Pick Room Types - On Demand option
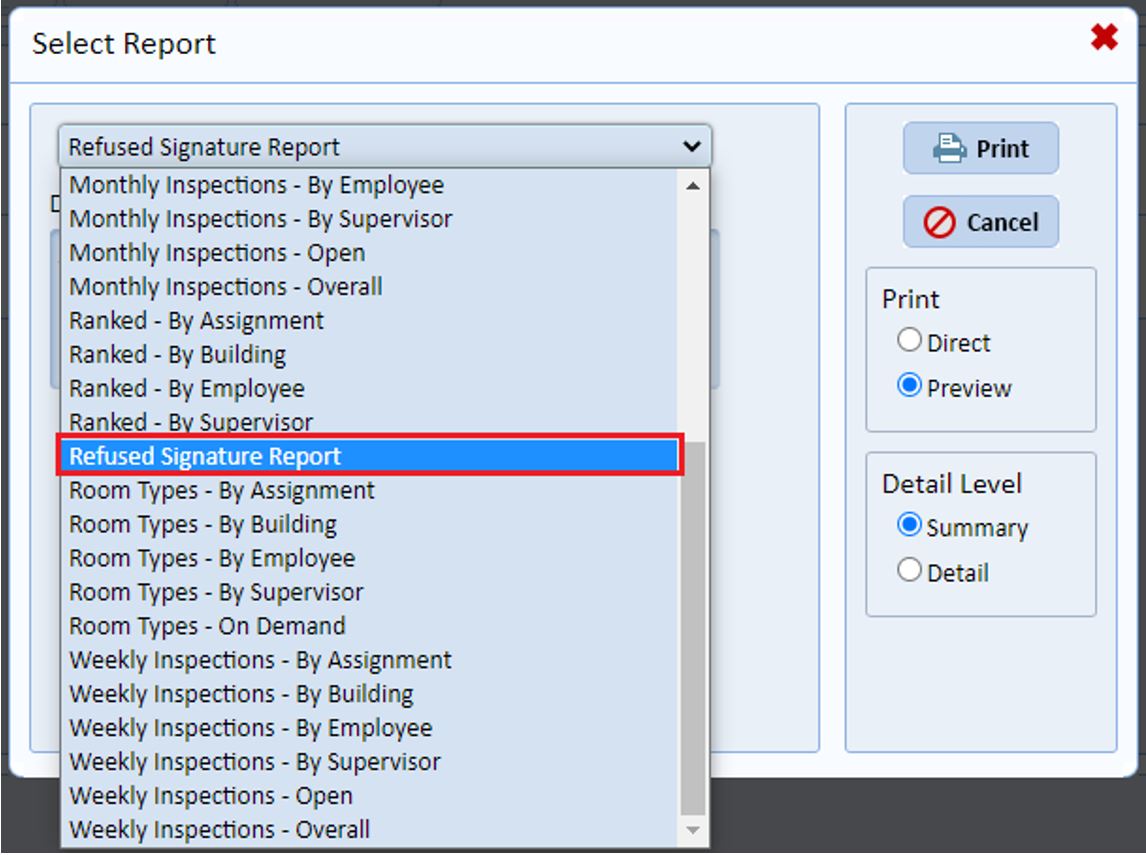 (x=207, y=626)
